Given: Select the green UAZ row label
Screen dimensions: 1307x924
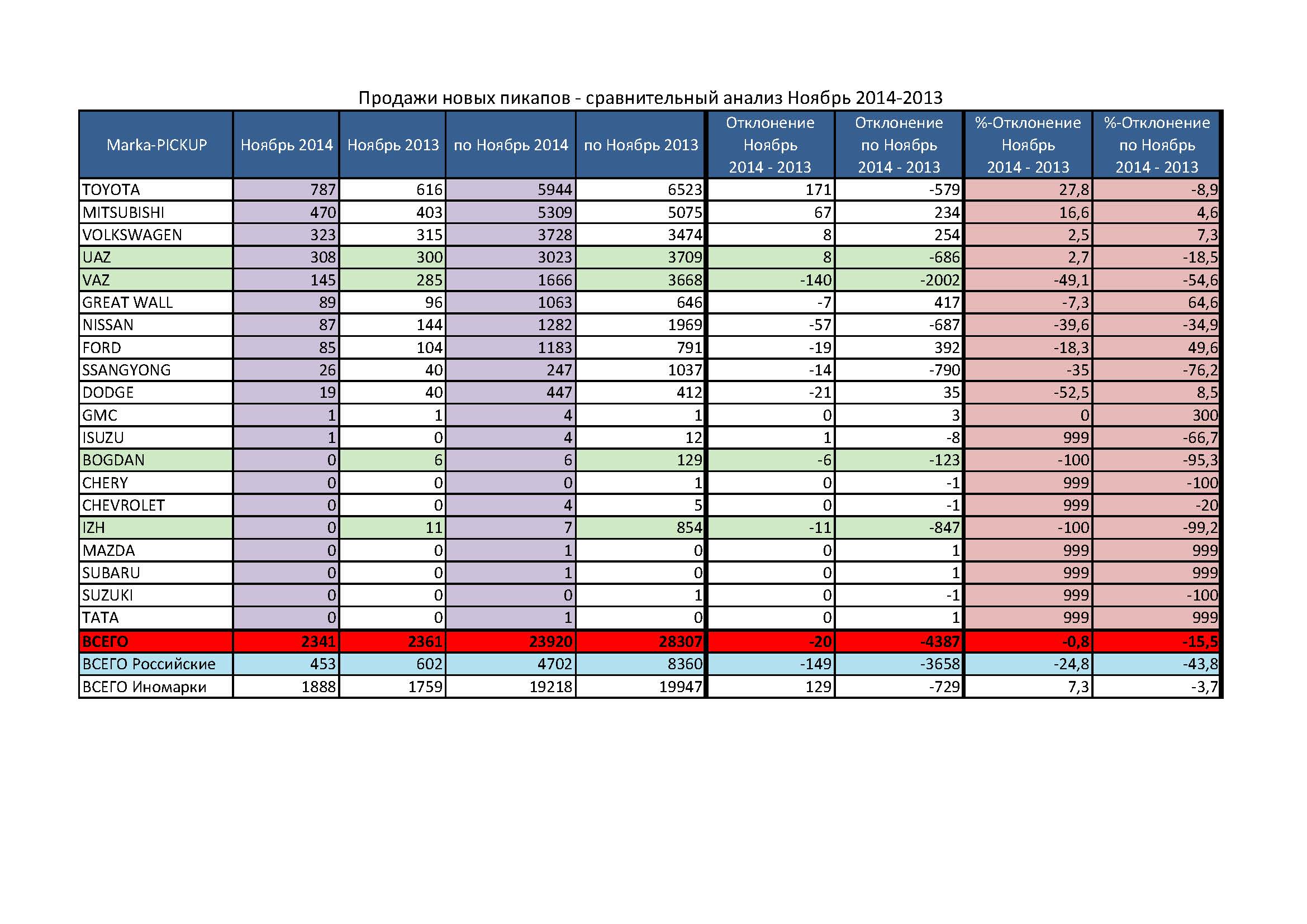Looking at the screenshot, I should pos(96,257).
